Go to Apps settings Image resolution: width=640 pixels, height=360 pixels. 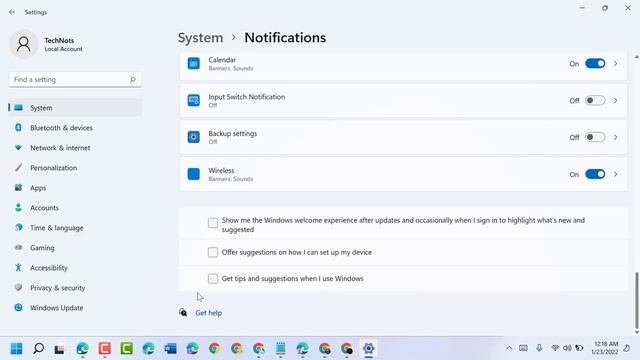pyautogui.click(x=75, y=188)
